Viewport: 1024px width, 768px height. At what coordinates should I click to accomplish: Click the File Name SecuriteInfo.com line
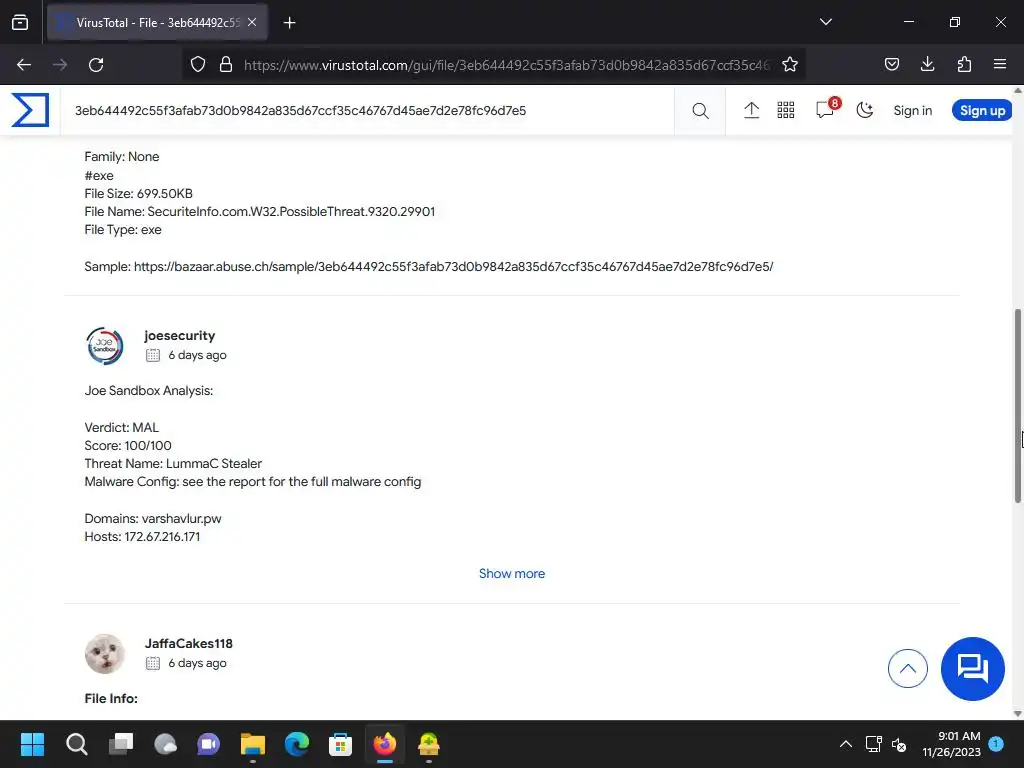(260, 212)
